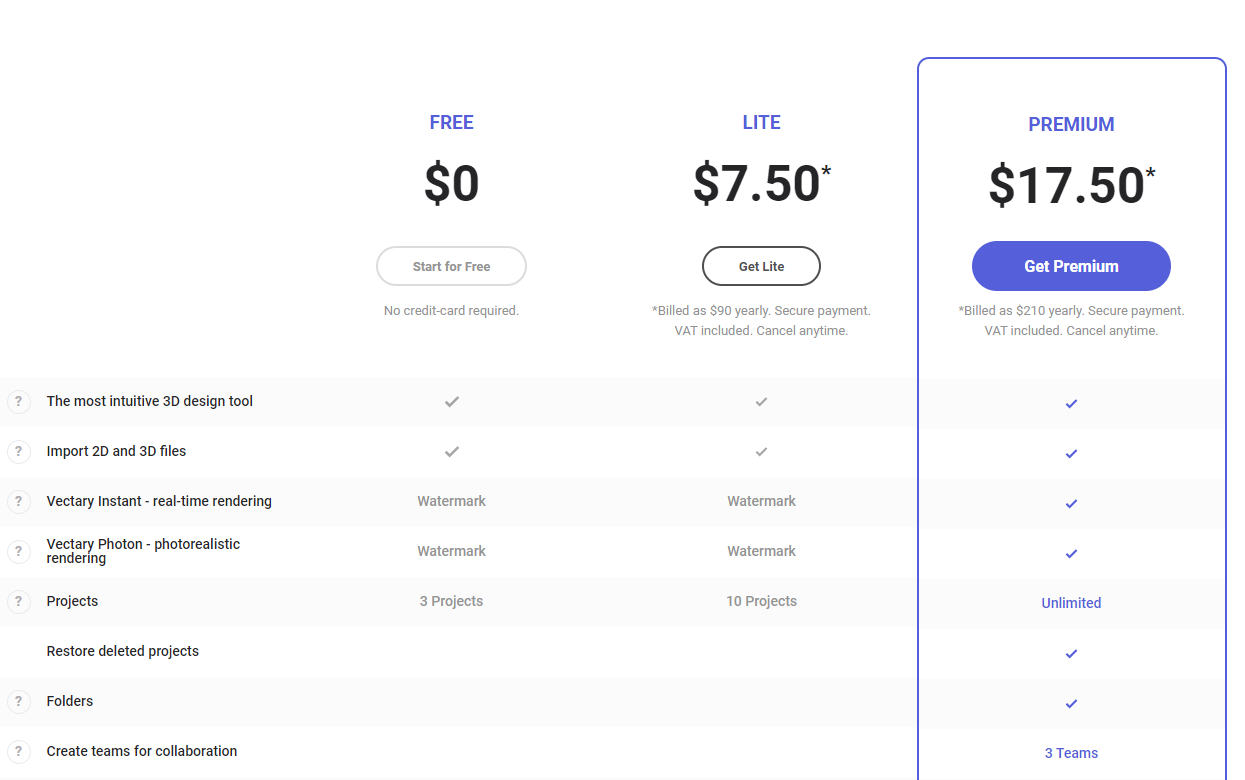Click 'Create teams for collaboration' label
Viewport: 1245px width, 780px height.
tap(142, 751)
